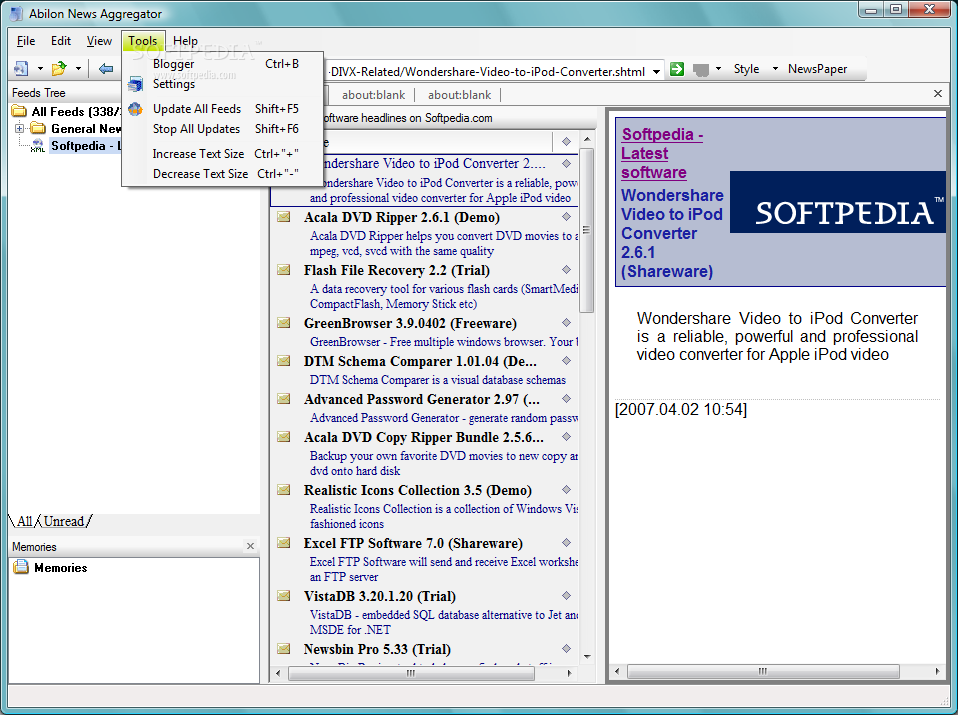Click the green Go arrow button

point(677,69)
